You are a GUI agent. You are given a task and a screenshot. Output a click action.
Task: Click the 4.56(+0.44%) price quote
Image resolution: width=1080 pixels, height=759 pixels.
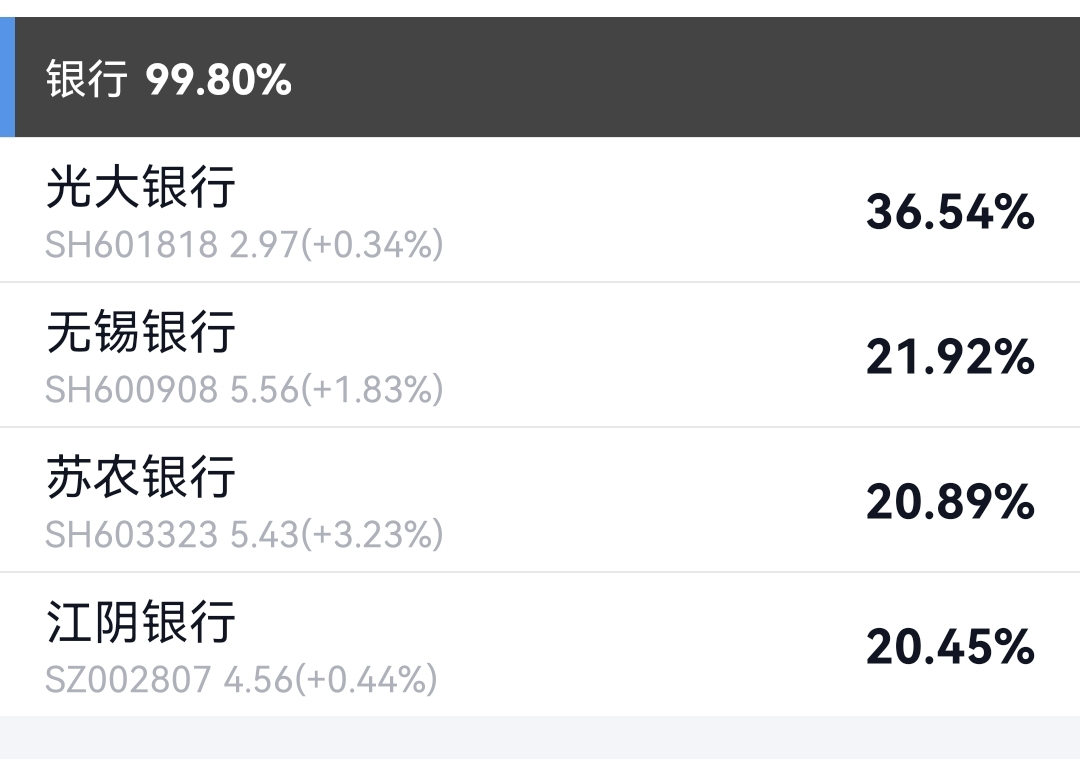click(x=330, y=680)
